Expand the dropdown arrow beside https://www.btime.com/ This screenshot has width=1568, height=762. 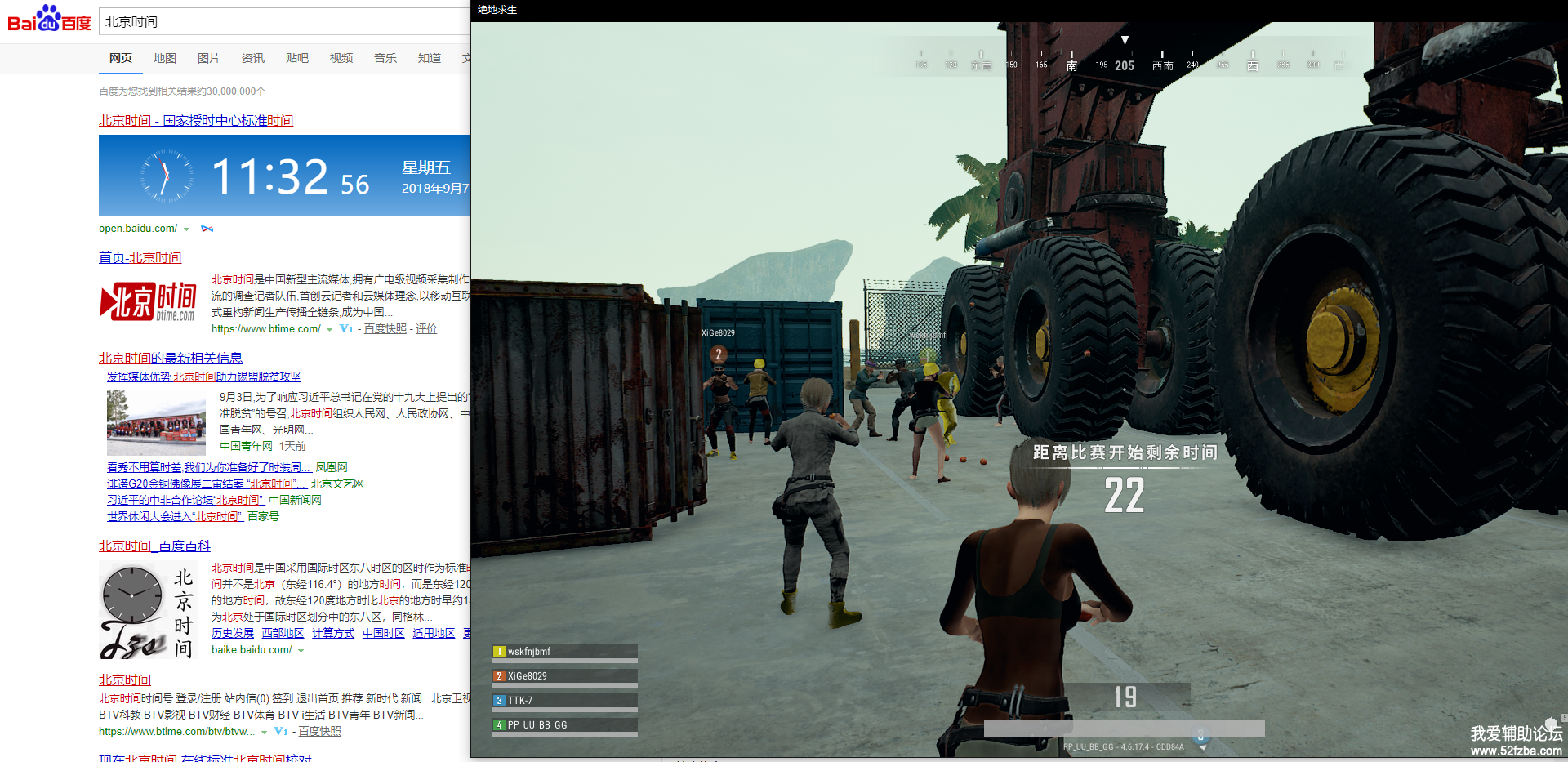330,330
